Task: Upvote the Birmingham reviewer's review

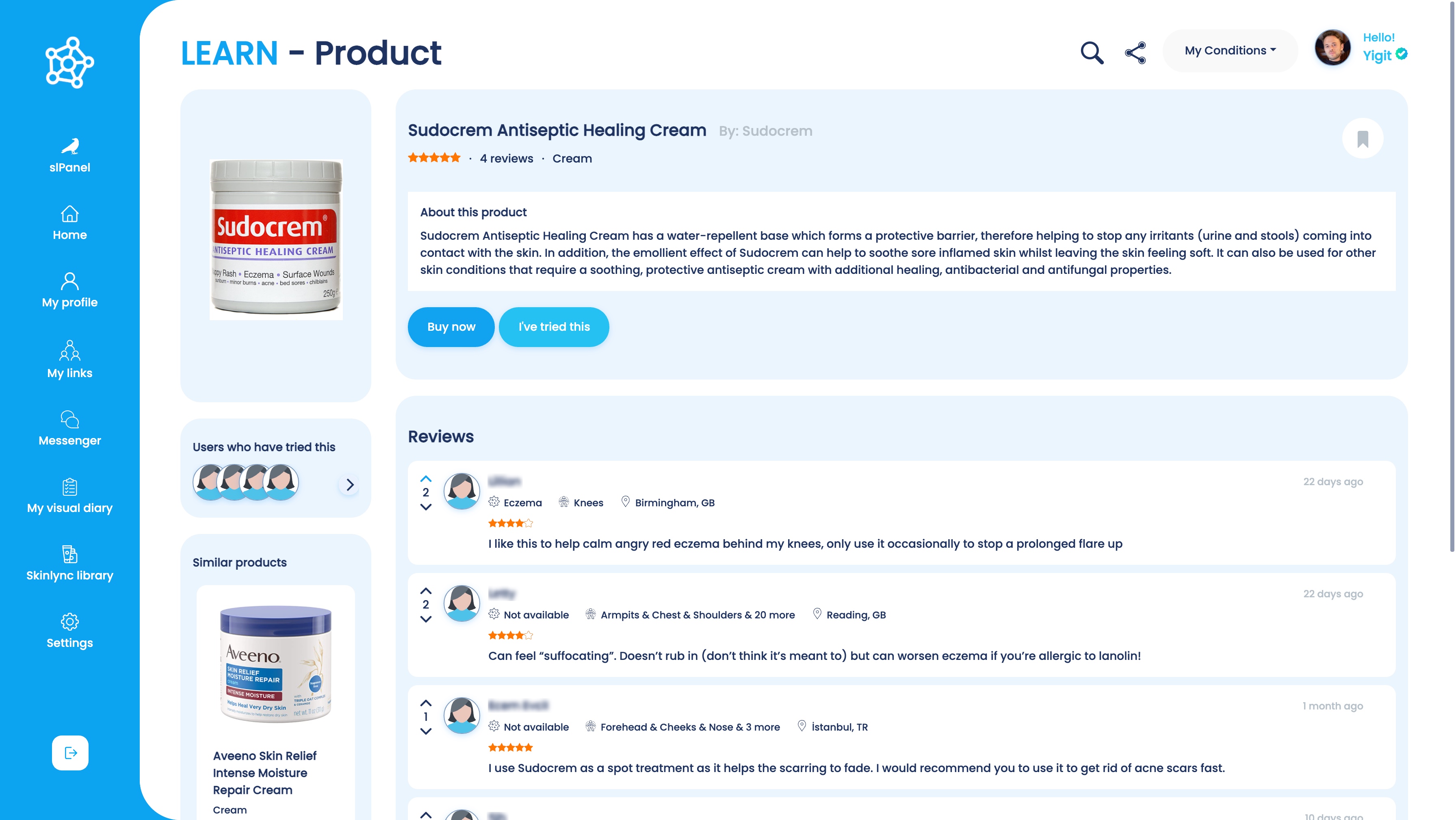Action: coord(426,478)
